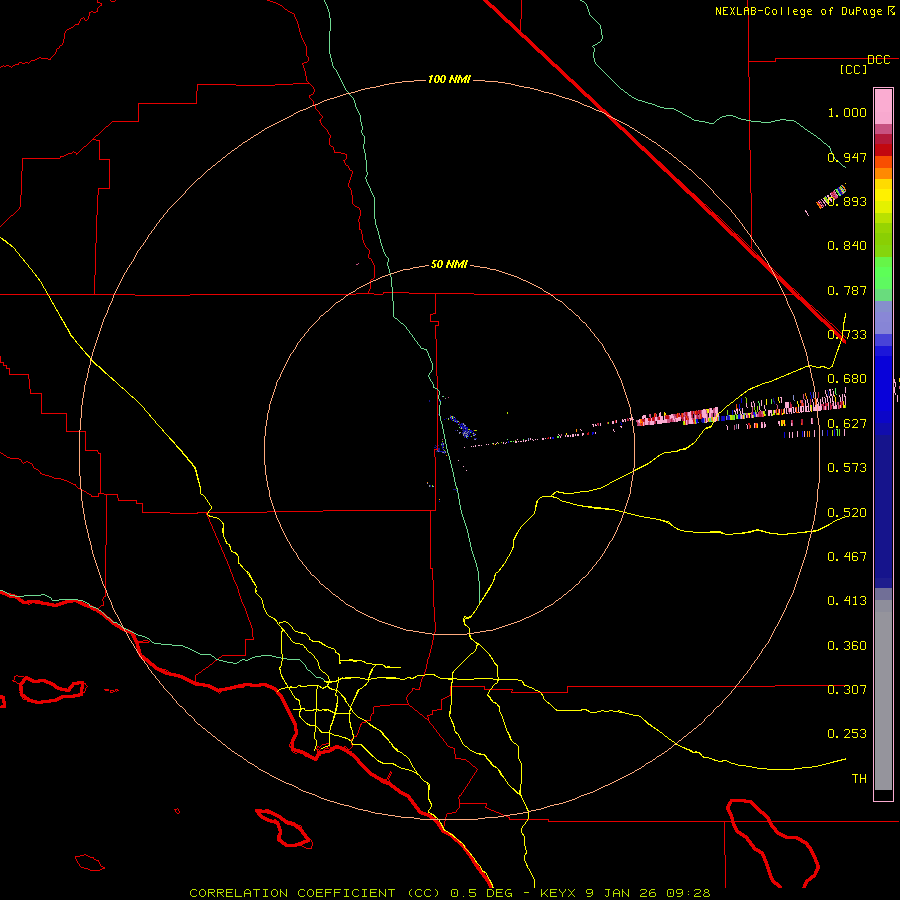The height and width of the screenshot is (900, 900).
Task: Click the small multicolored echo beside 0.893 label
Action: (831, 197)
